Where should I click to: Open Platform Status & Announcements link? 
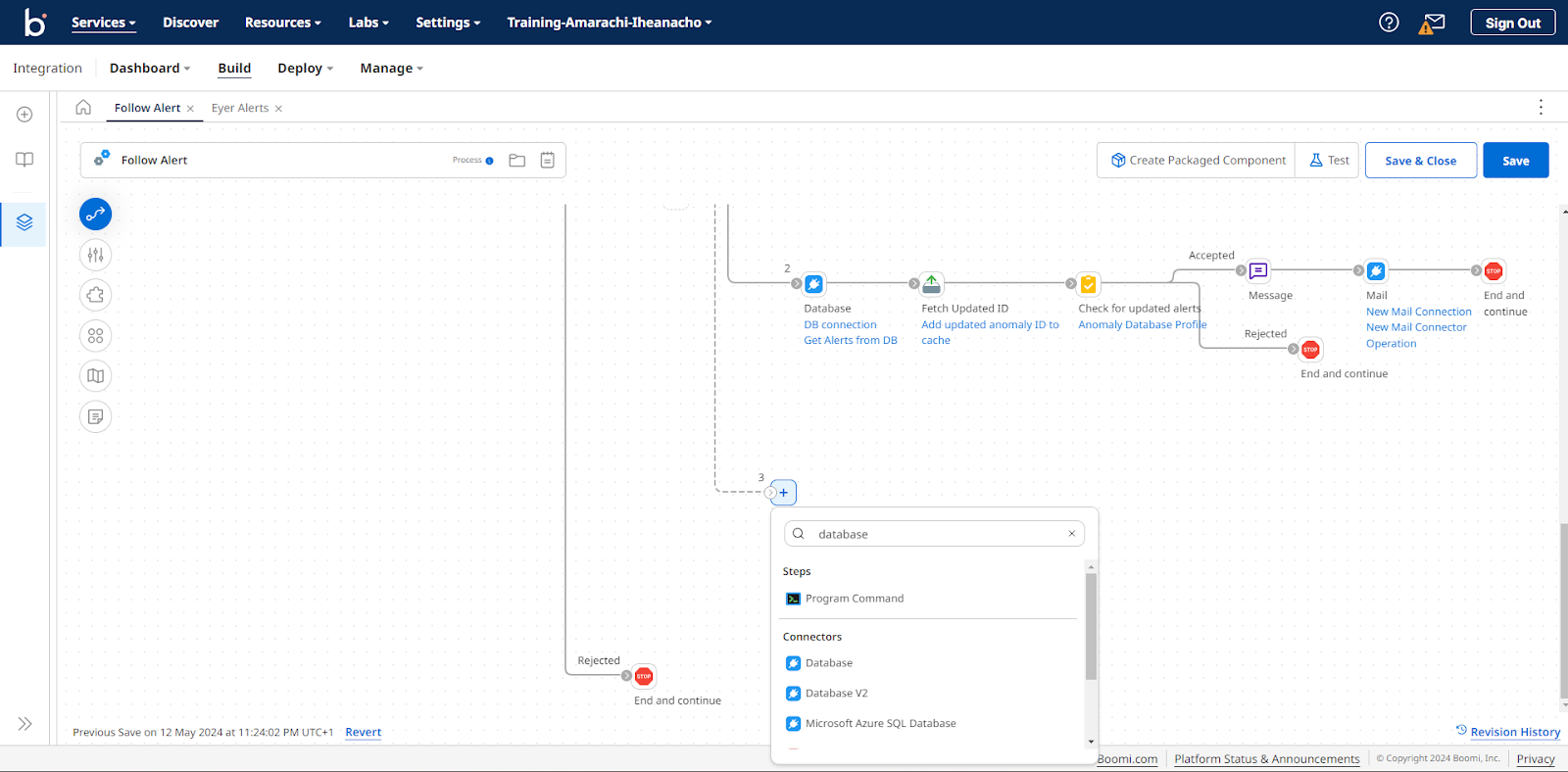(1266, 759)
